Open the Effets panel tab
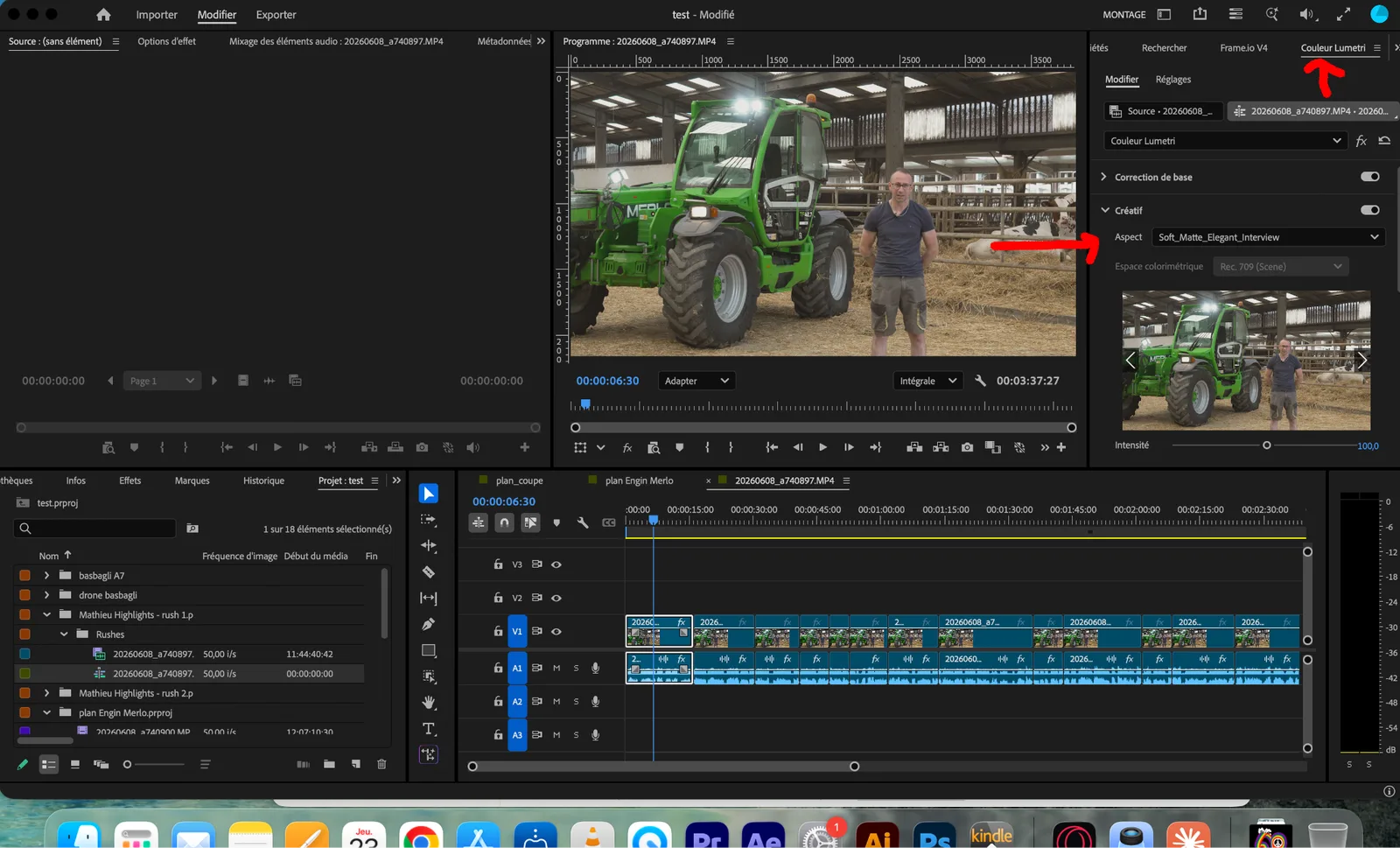 (130, 480)
